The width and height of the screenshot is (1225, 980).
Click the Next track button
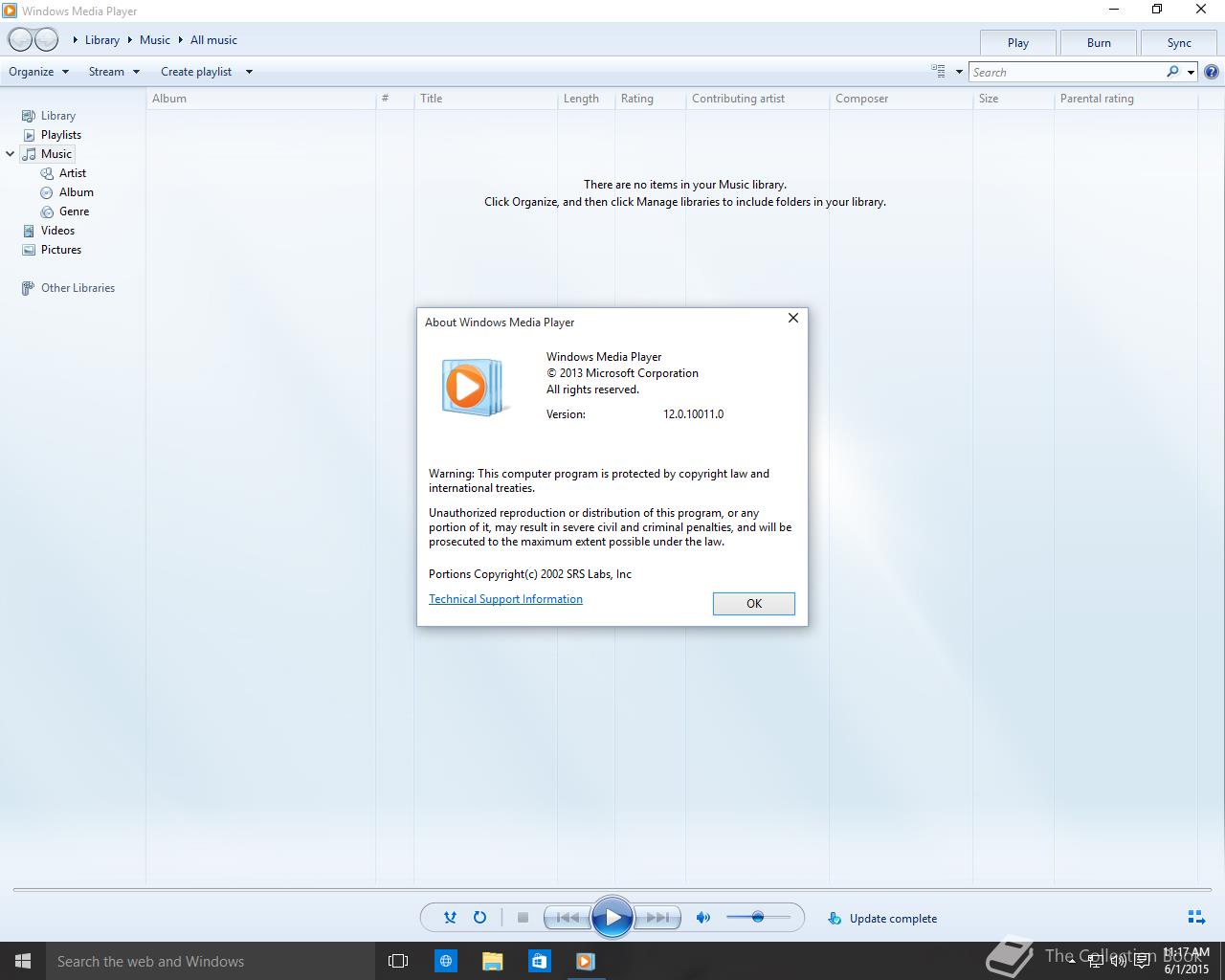click(657, 918)
